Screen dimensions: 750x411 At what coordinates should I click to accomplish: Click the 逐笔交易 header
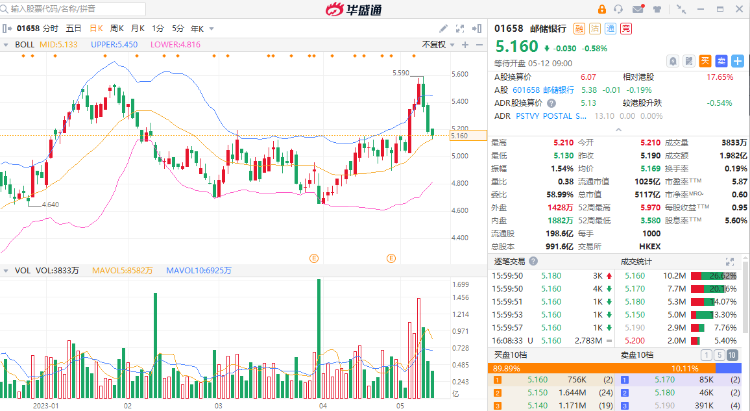click(x=509, y=262)
